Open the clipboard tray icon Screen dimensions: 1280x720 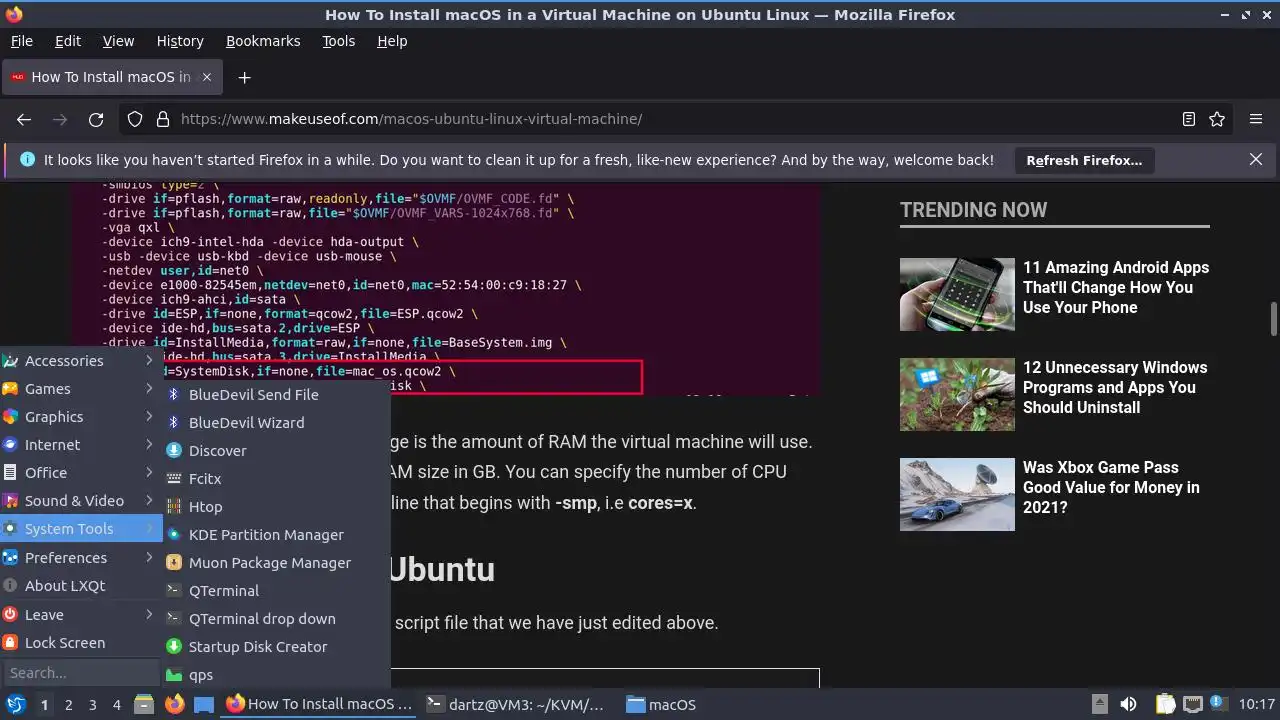pyautogui.click(x=1165, y=705)
